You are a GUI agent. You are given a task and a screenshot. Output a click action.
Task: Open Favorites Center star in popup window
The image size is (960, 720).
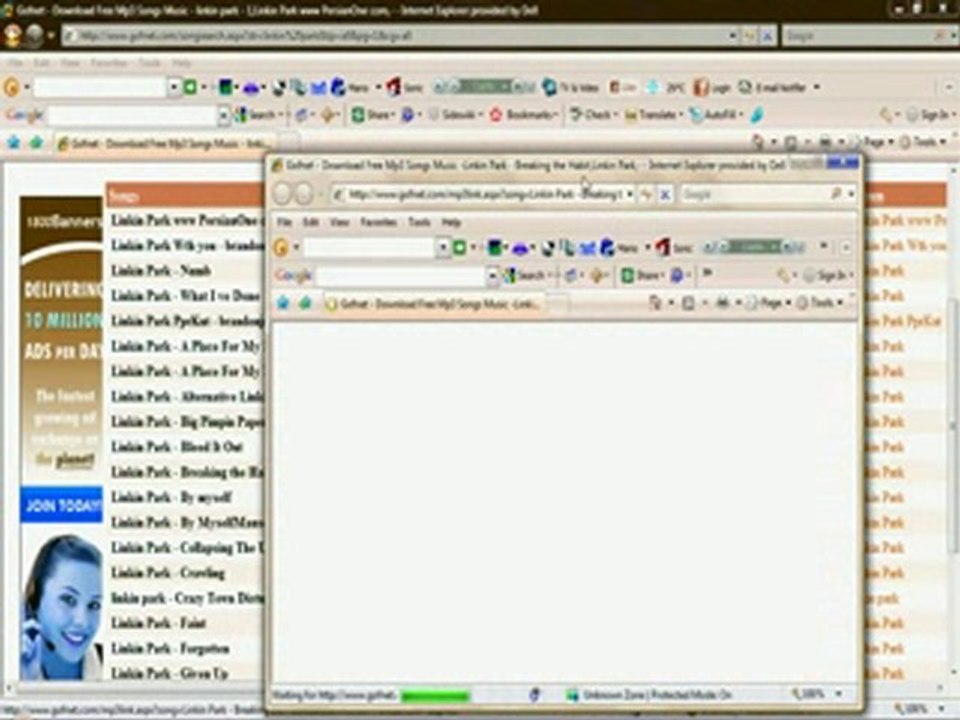[283, 302]
